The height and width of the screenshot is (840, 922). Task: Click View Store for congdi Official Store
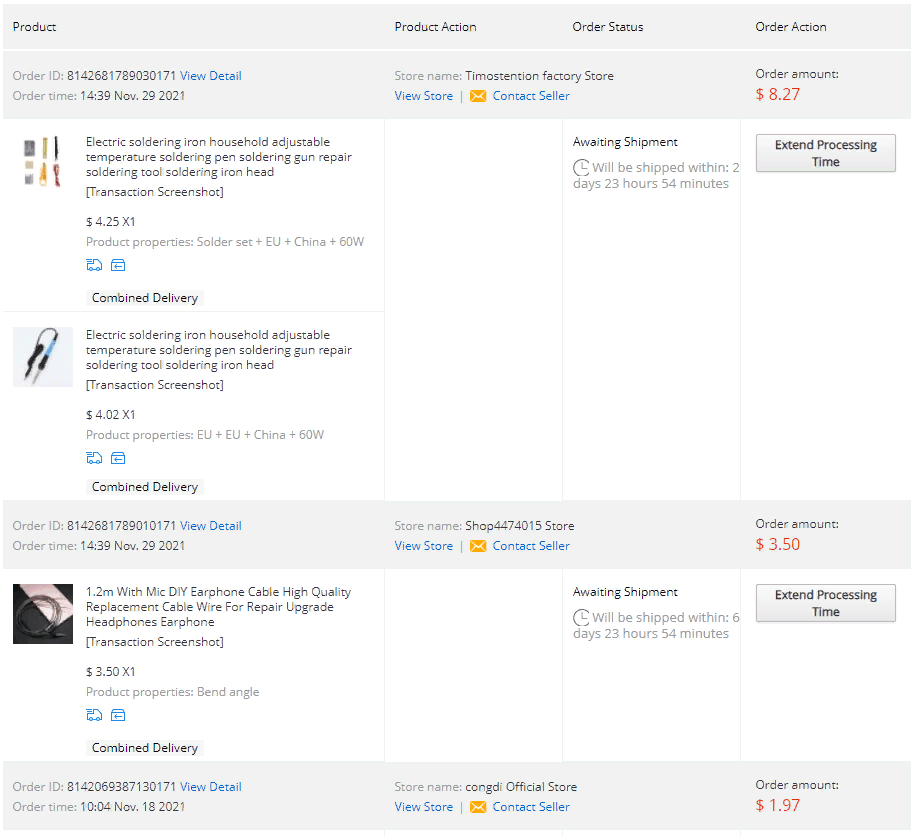click(423, 807)
